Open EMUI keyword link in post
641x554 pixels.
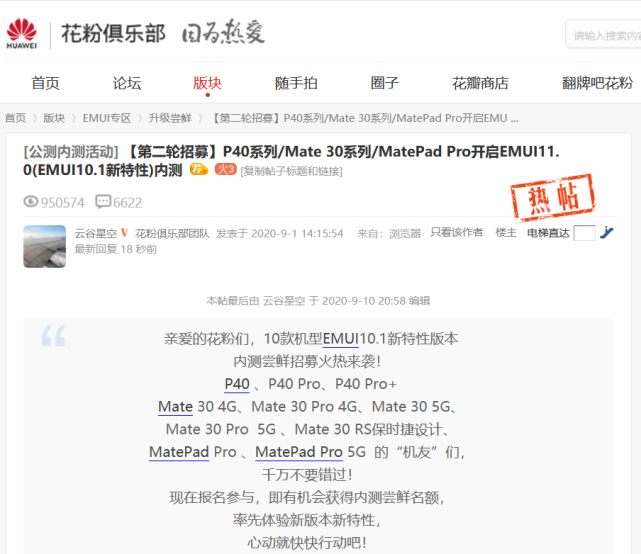click(341, 339)
